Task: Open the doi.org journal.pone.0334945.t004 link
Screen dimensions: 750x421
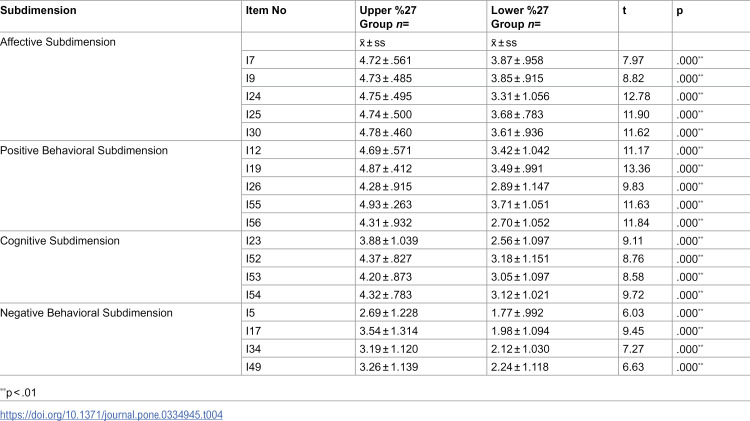Action: pos(111,414)
